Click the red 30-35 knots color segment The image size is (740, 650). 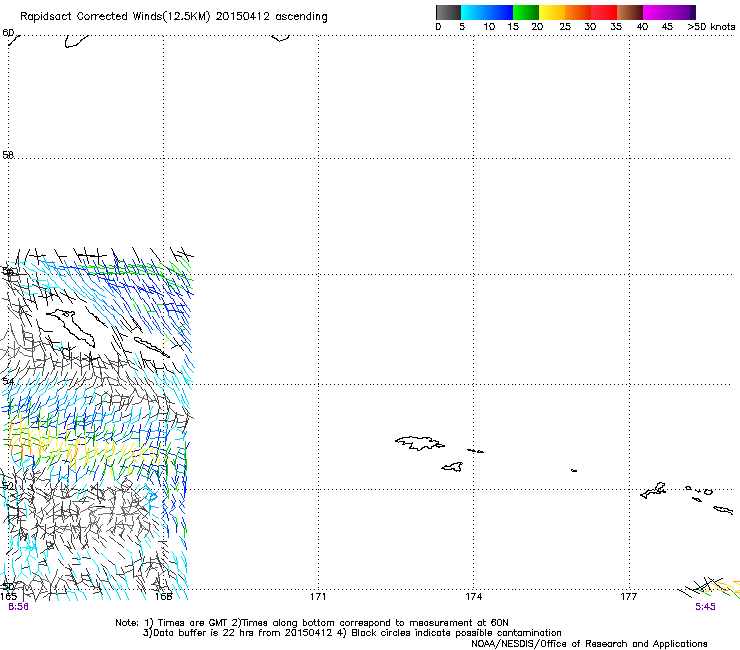pos(604,12)
